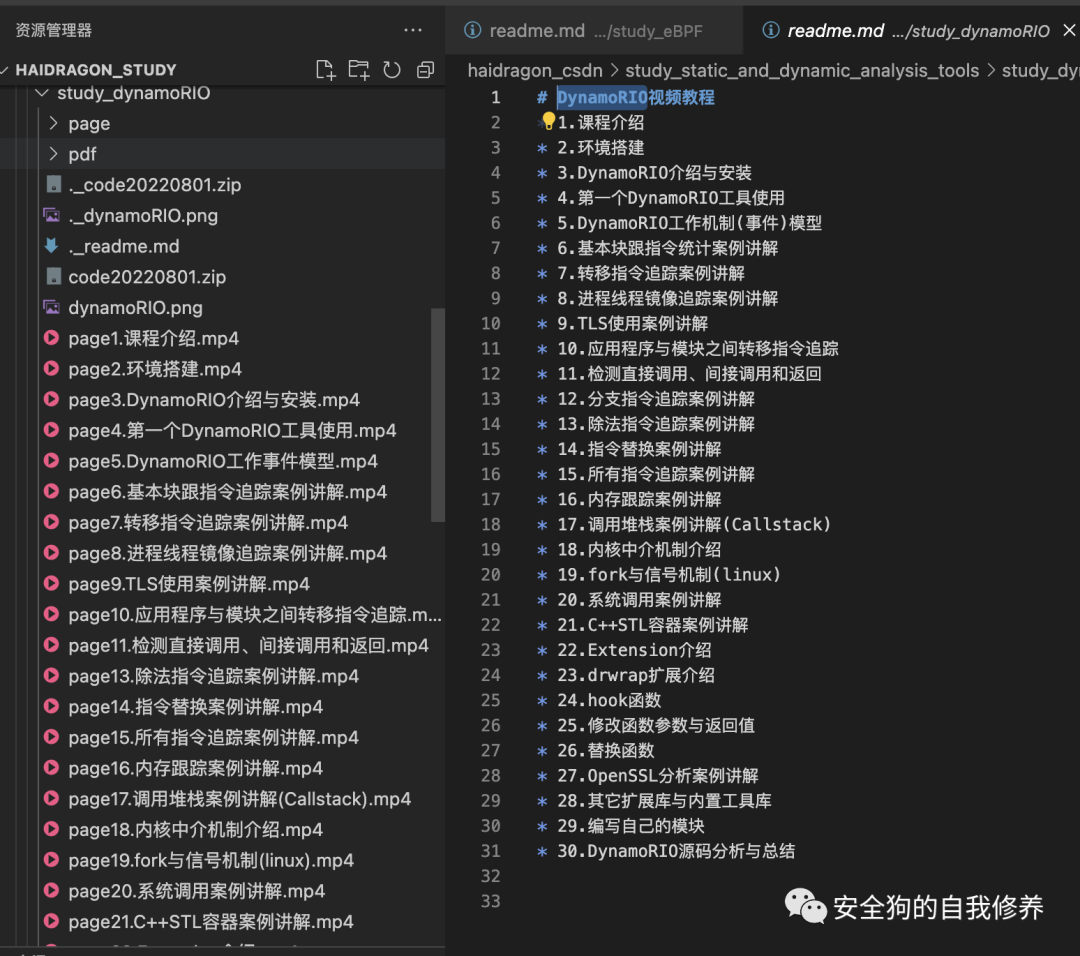Click haidragon_csdn in the breadcrumb
Viewport: 1080px width, 956px height.
tap(535, 70)
